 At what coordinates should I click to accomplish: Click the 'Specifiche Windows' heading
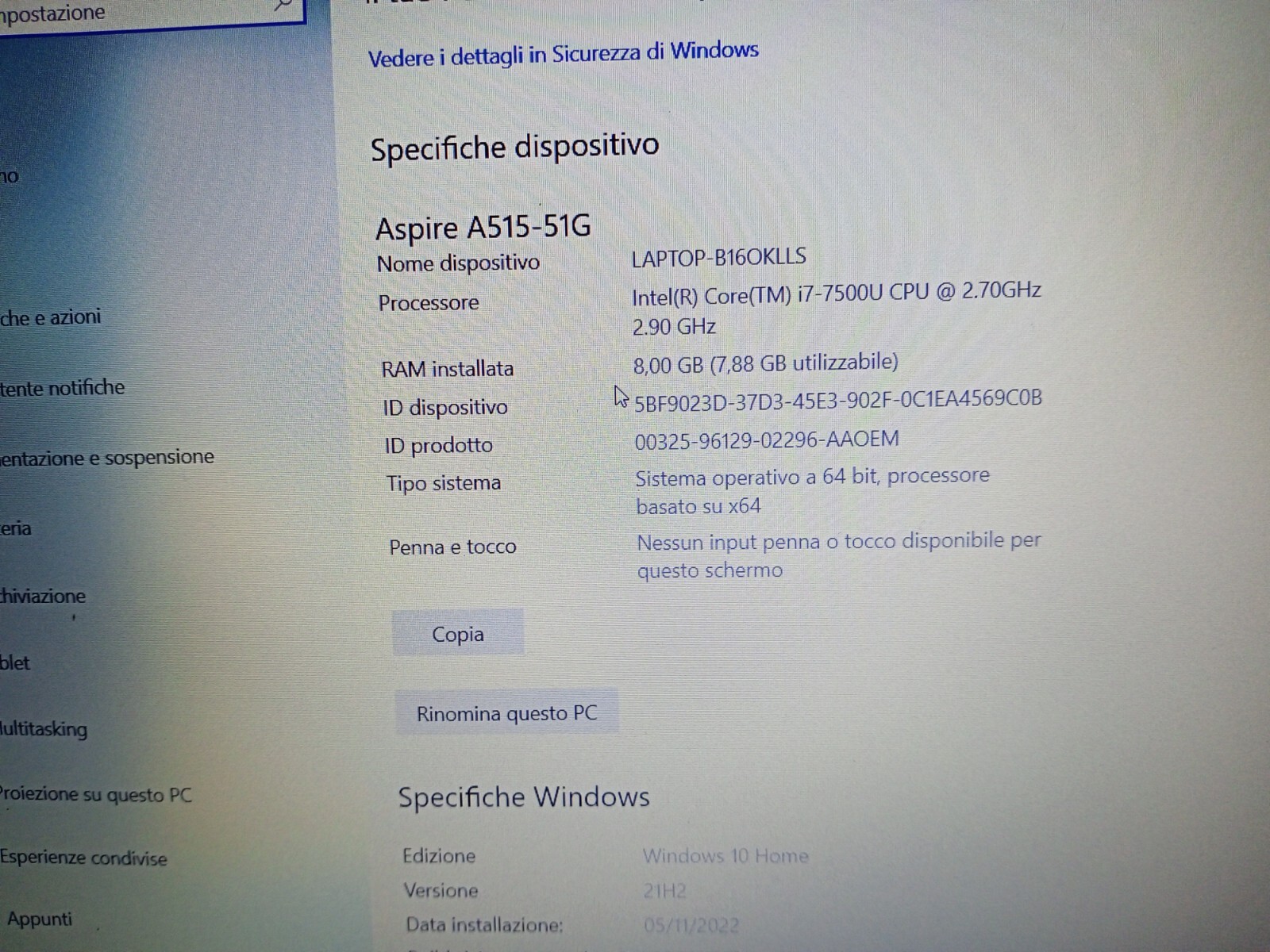(524, 797)
